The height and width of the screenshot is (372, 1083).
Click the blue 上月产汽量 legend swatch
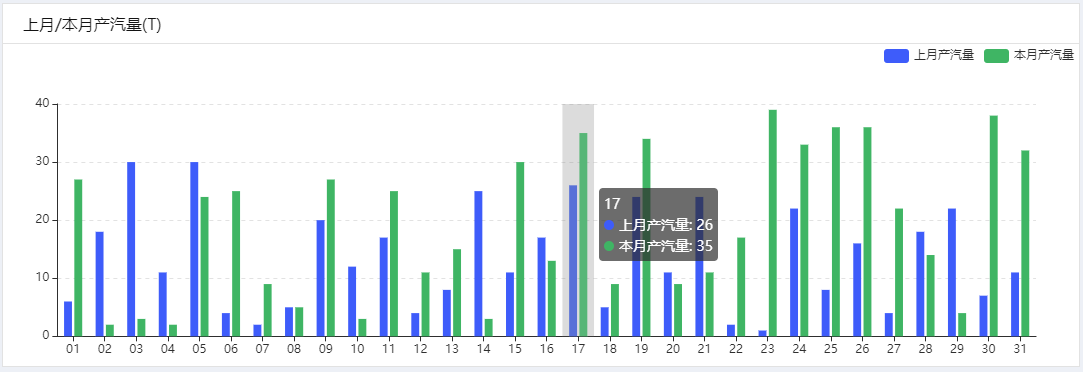(x=896, y=56)
